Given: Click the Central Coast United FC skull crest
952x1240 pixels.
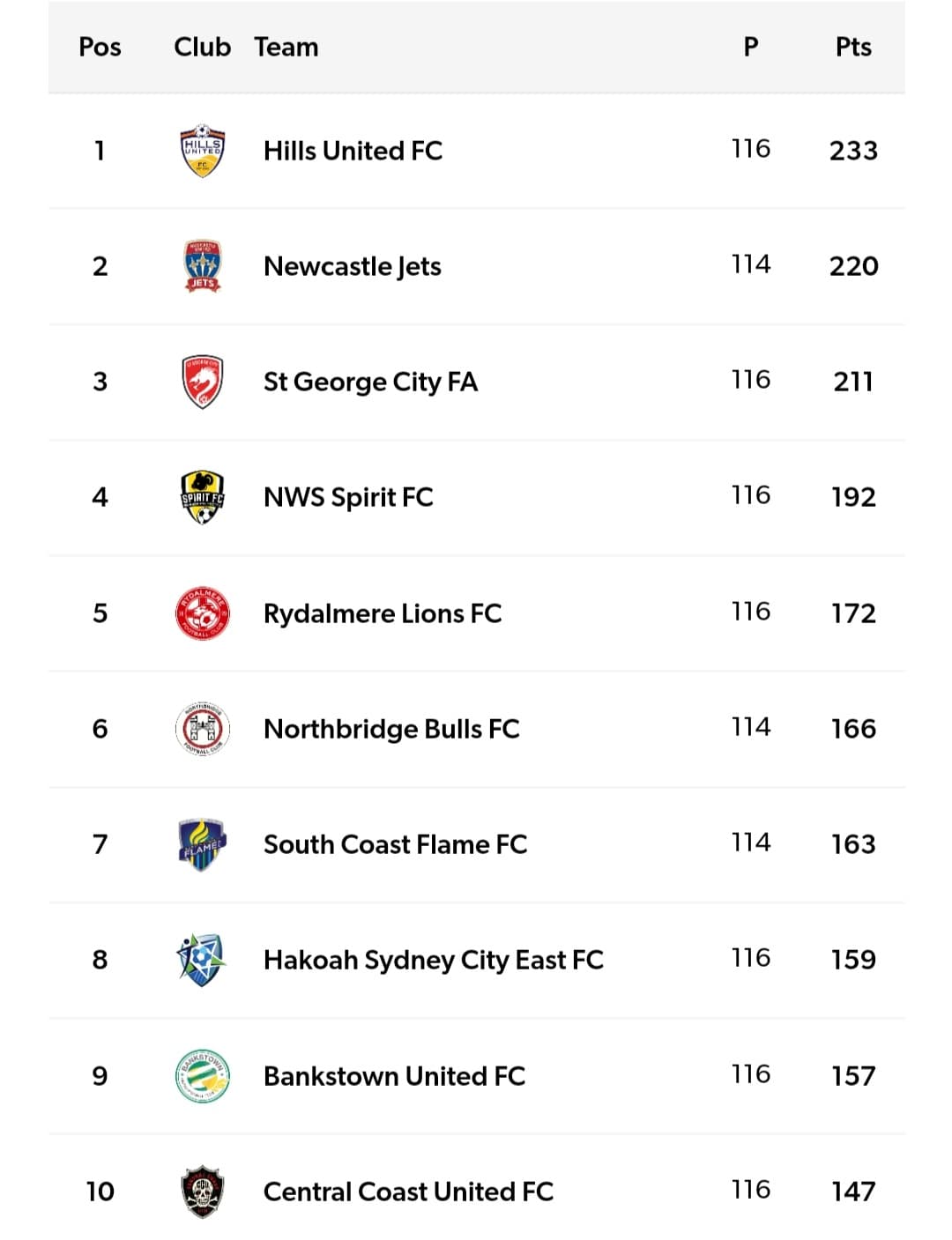Looking at the screenshot, I should (202, 1192).
